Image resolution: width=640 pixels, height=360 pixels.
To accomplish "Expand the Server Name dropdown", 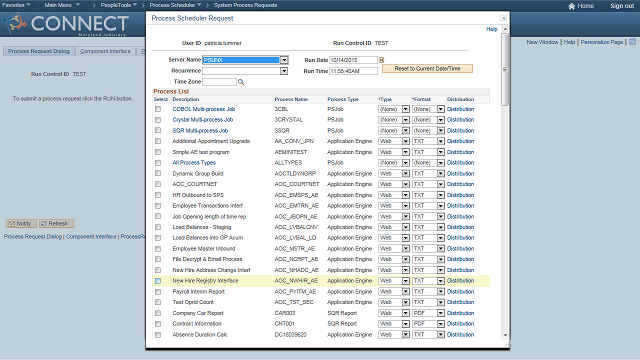I will [x=284, y=60].
